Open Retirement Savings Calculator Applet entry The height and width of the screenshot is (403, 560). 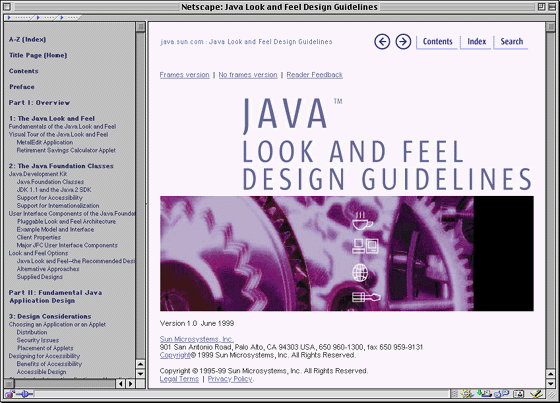(x=66, y=150)
